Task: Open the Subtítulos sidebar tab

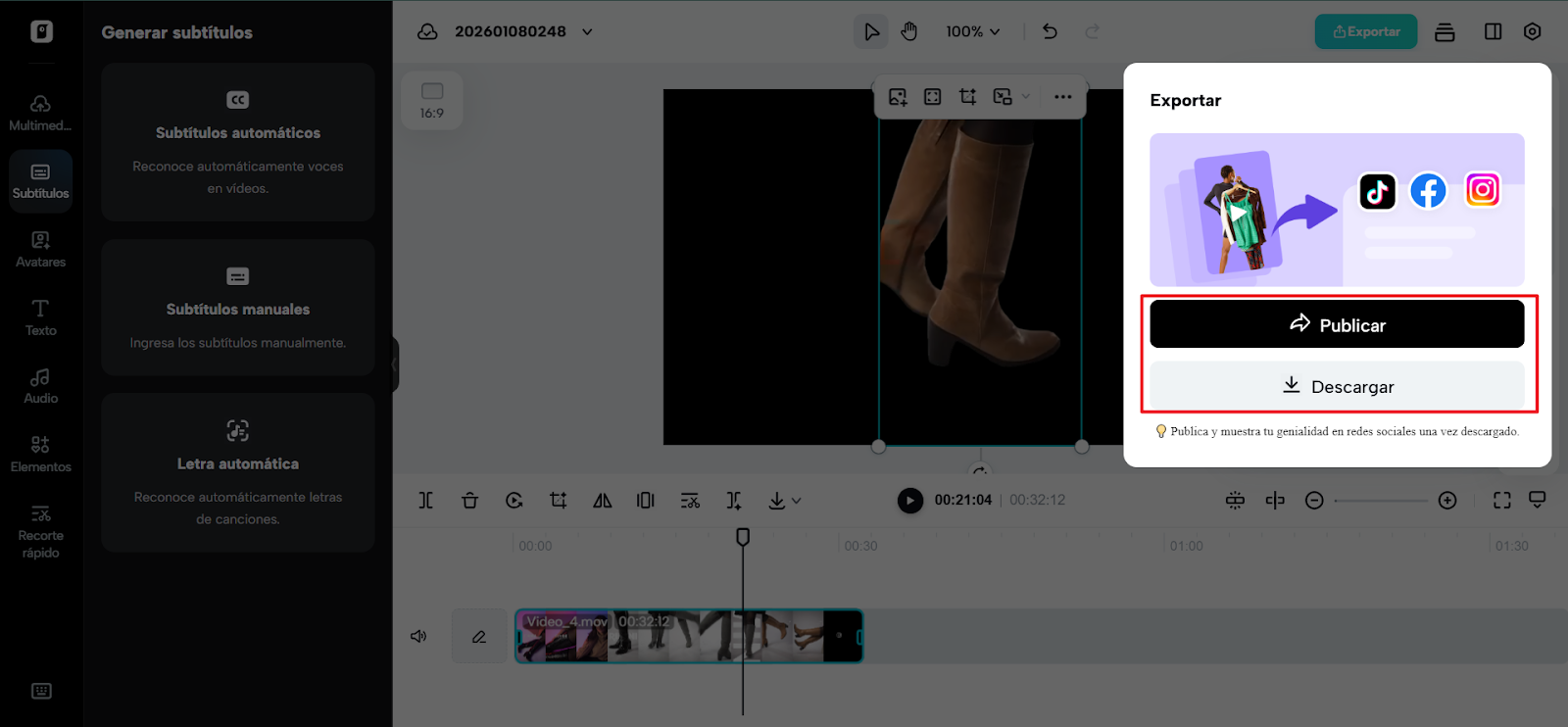Action: click(x=40, y=180)
